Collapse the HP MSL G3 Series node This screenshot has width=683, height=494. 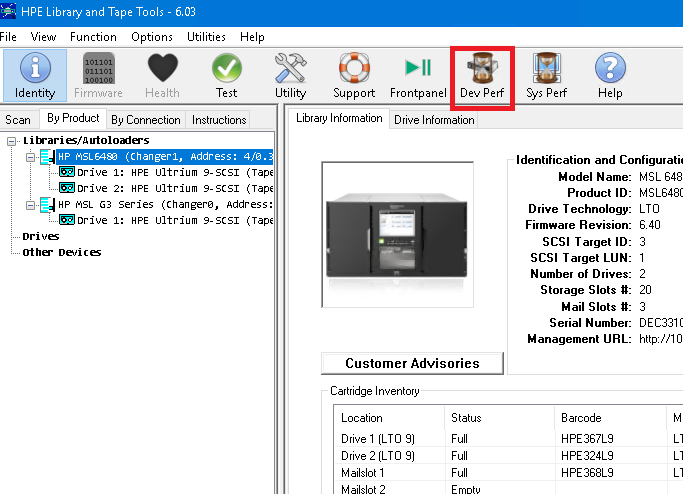pos(30,205)
